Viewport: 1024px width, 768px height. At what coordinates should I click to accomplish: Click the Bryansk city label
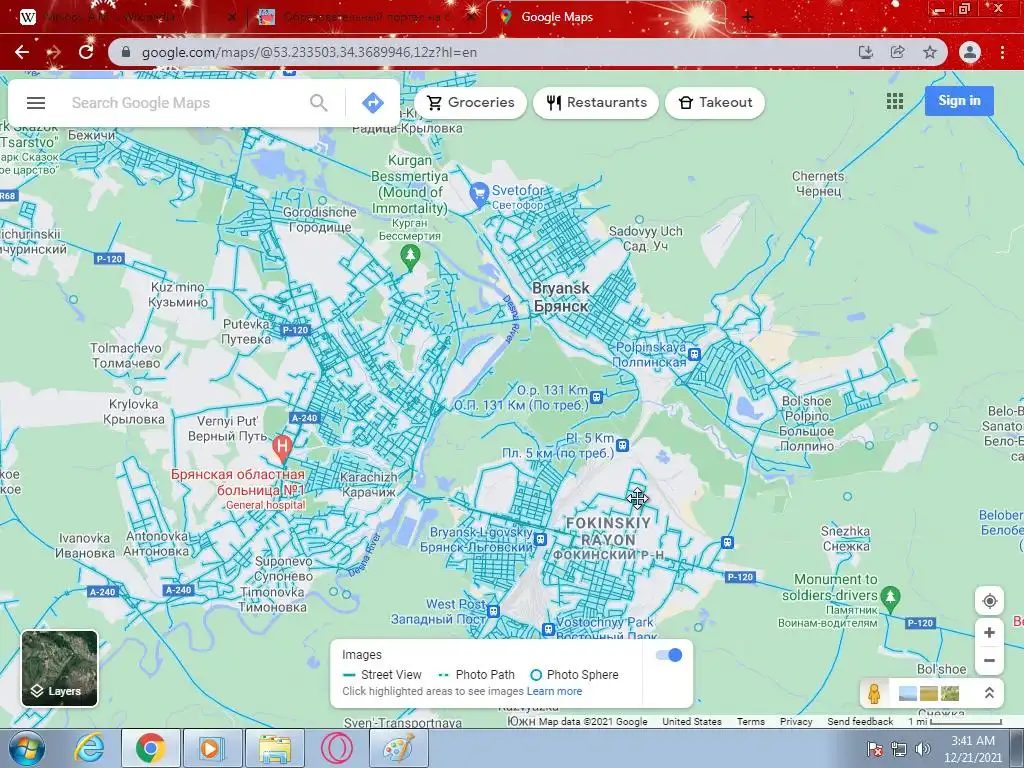(561, 297)
